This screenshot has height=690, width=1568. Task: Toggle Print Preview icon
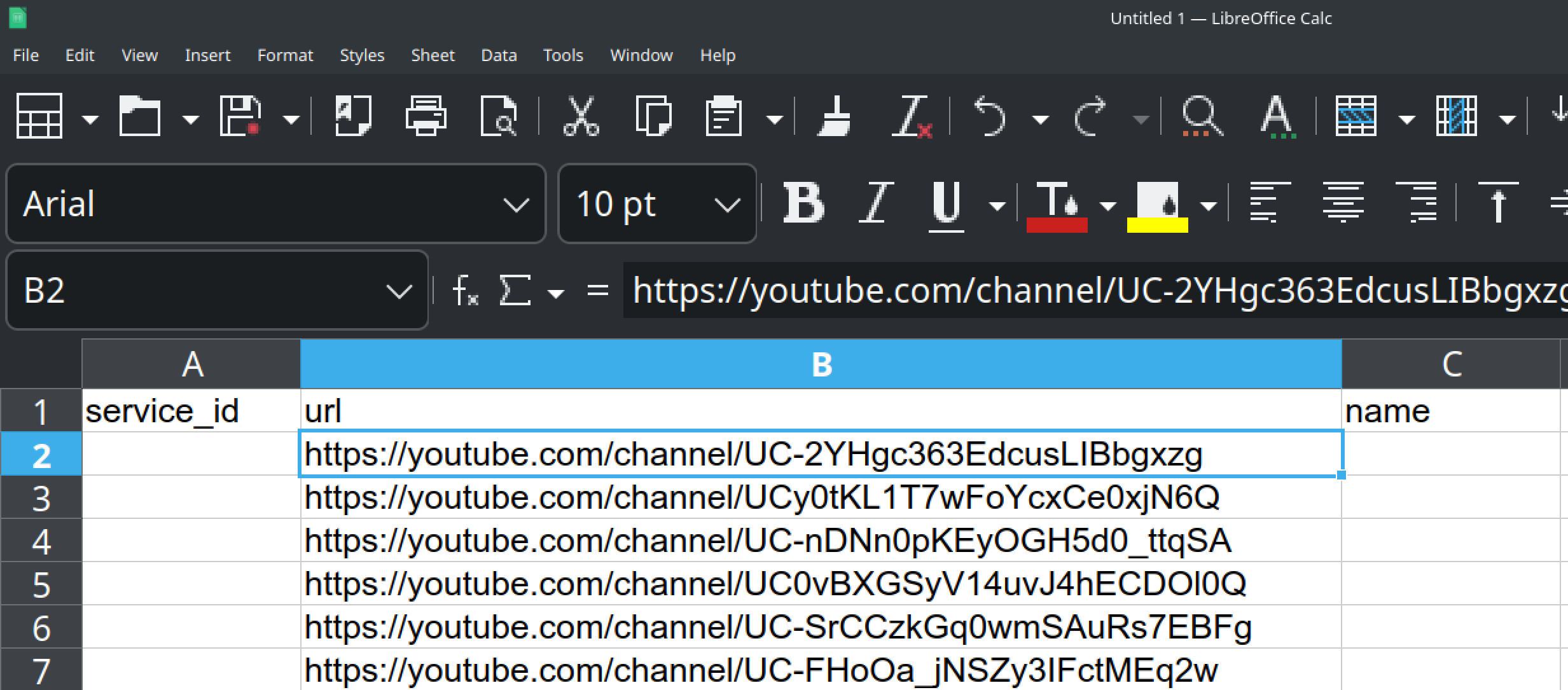tap(499, 116)
